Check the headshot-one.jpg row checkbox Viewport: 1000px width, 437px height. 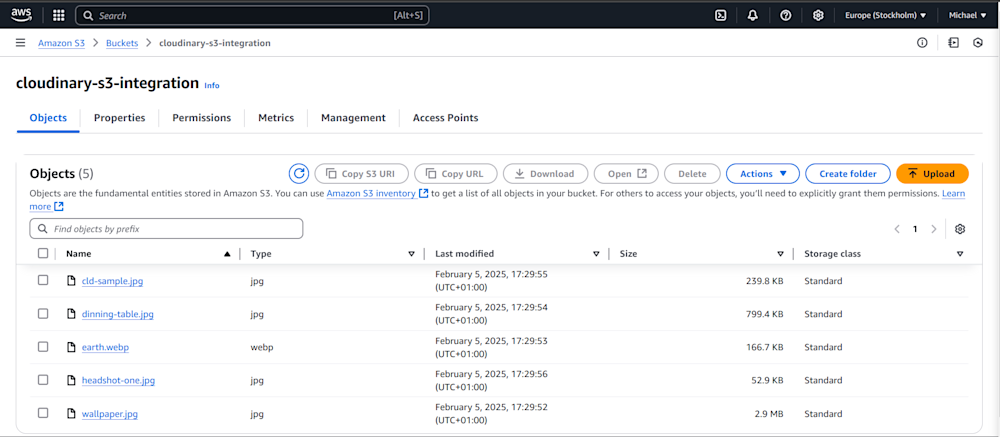pyautogui.click(x=43, y=380)
